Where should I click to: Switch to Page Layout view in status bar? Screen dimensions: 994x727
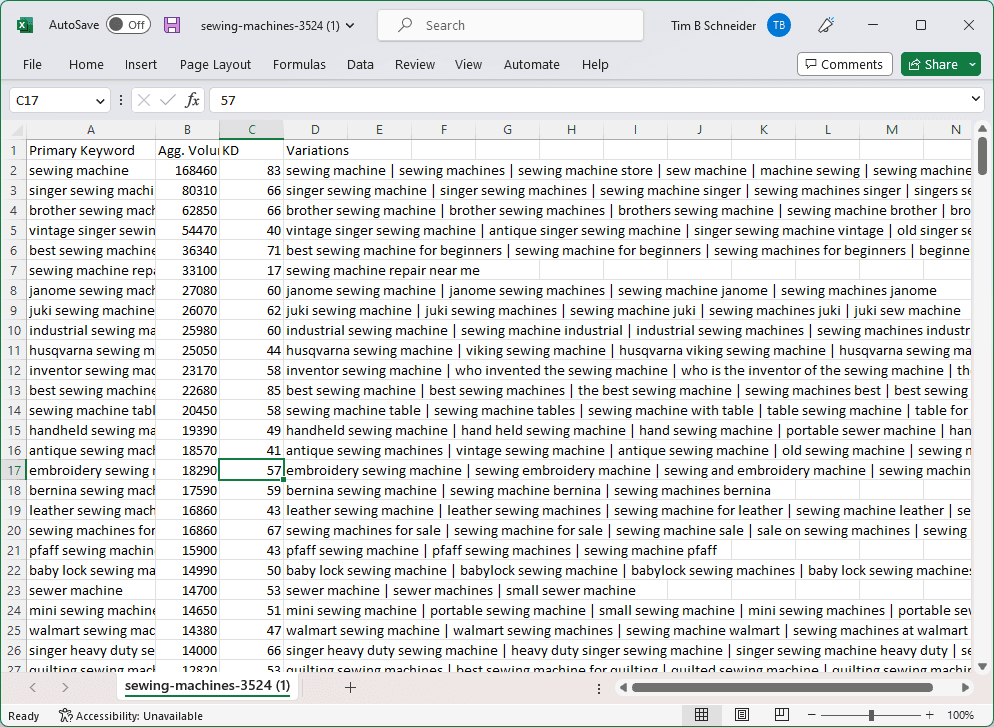click(x=741, y=716)
